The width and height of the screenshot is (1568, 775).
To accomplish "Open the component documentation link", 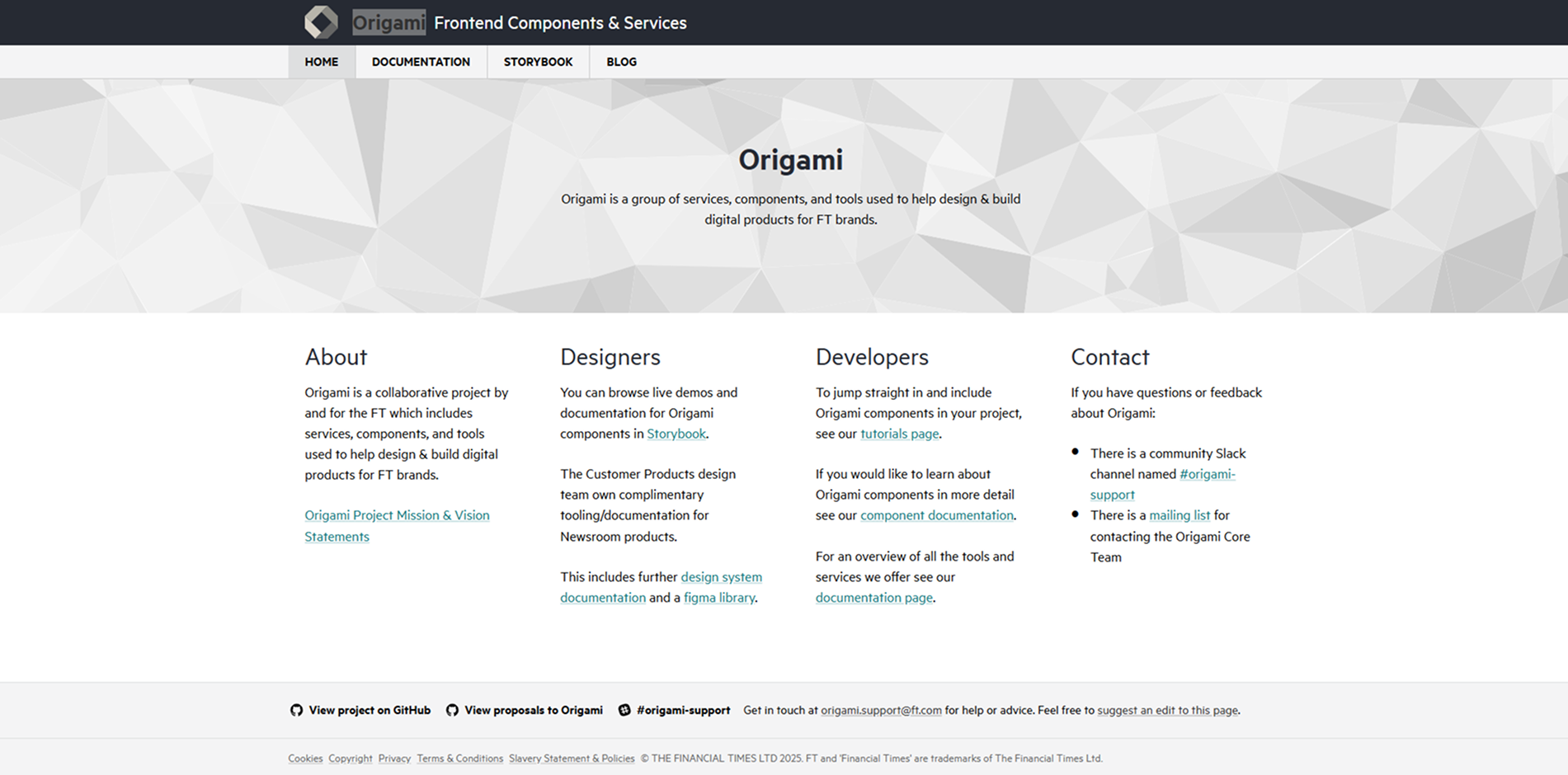I will coord(936,515).
